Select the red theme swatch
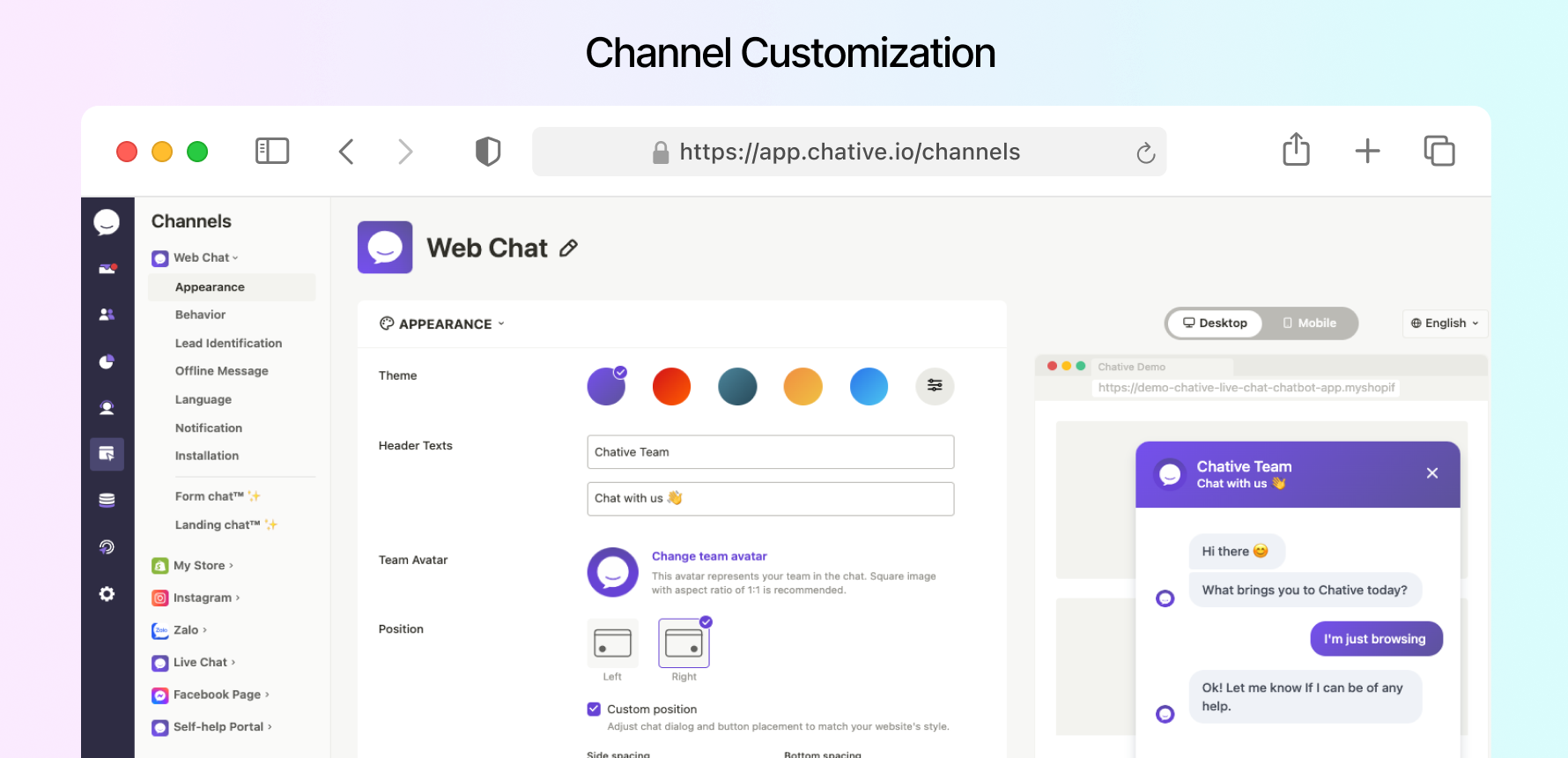This screenshot has width=1568, height=758. [x=671, y=386]
